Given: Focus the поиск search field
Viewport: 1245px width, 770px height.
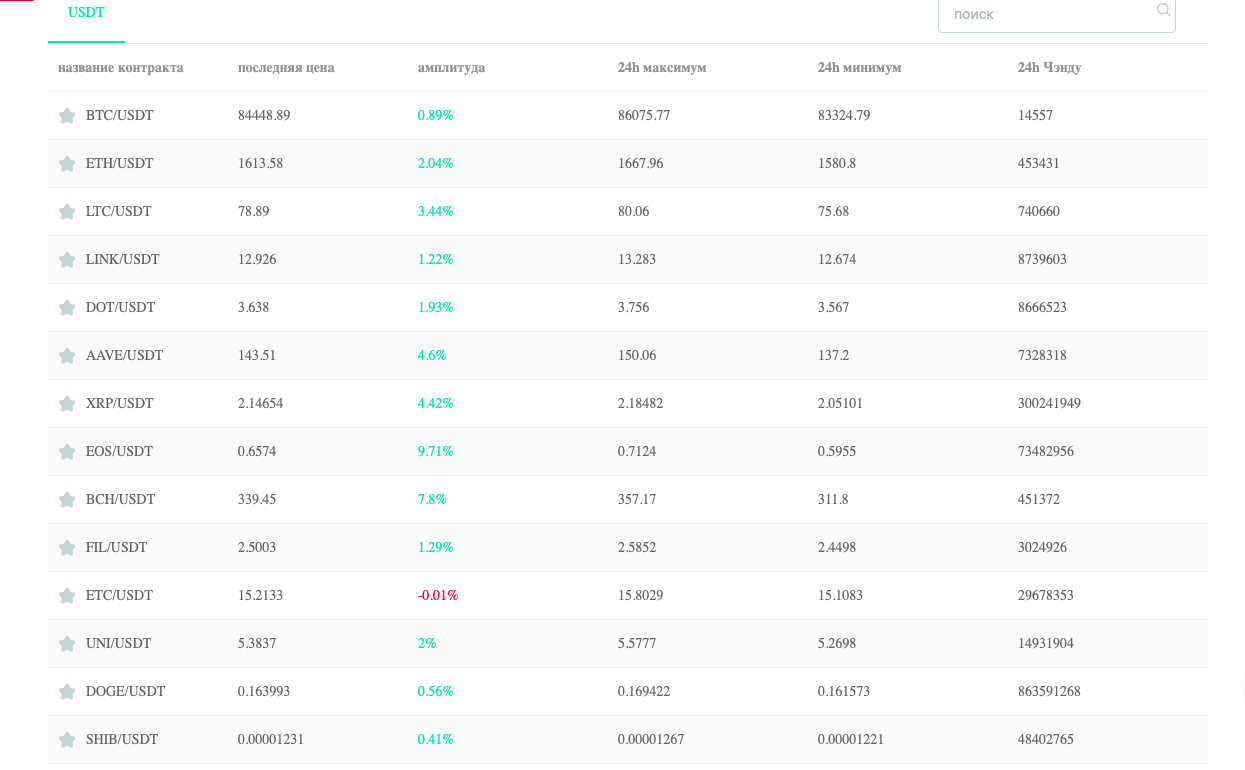Looking at the screenshot, I should click(x=1056, y=15).
